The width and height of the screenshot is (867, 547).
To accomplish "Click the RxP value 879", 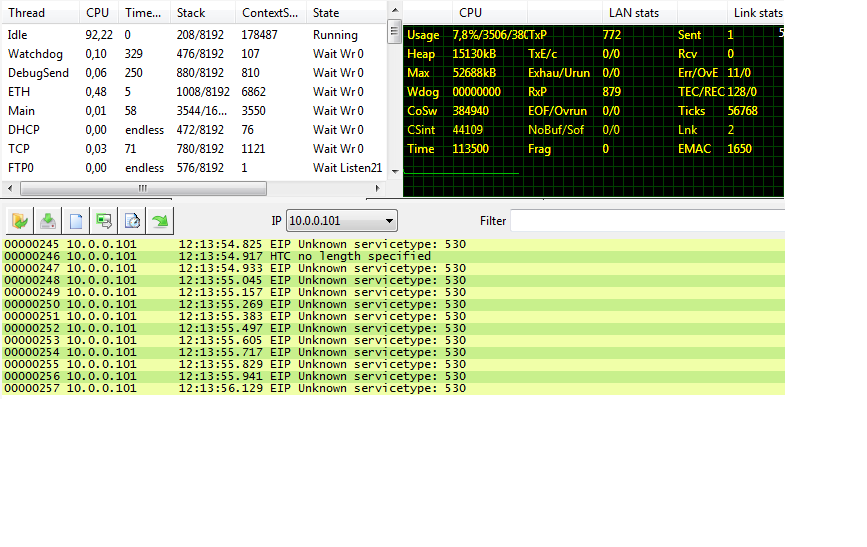I will click(x=612, y=92).
